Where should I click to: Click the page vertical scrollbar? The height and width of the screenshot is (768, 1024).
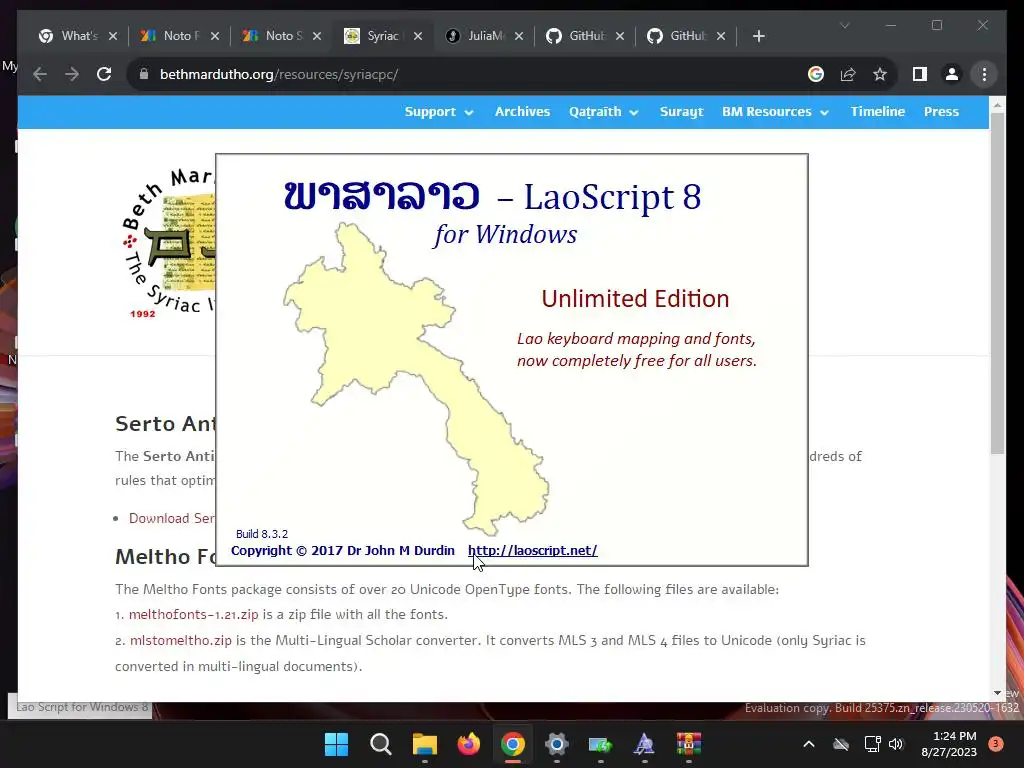coord(997,282)
